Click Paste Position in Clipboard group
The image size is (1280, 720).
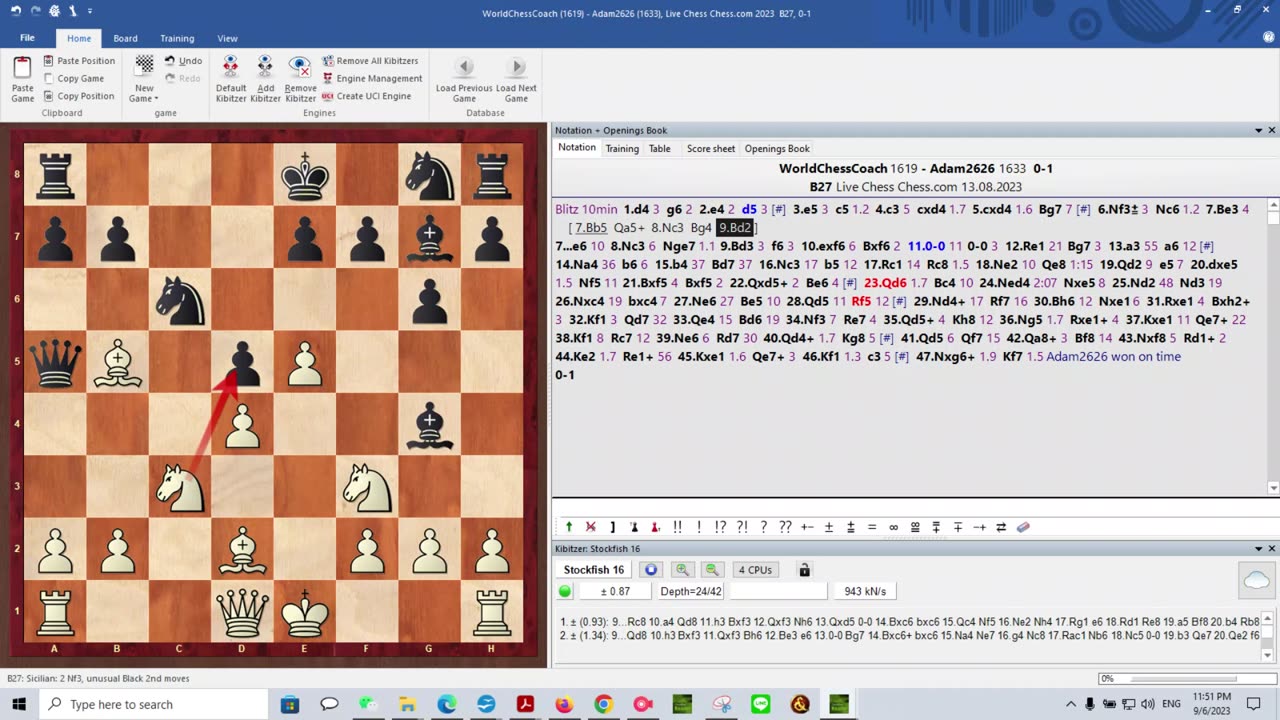point(79,61)
